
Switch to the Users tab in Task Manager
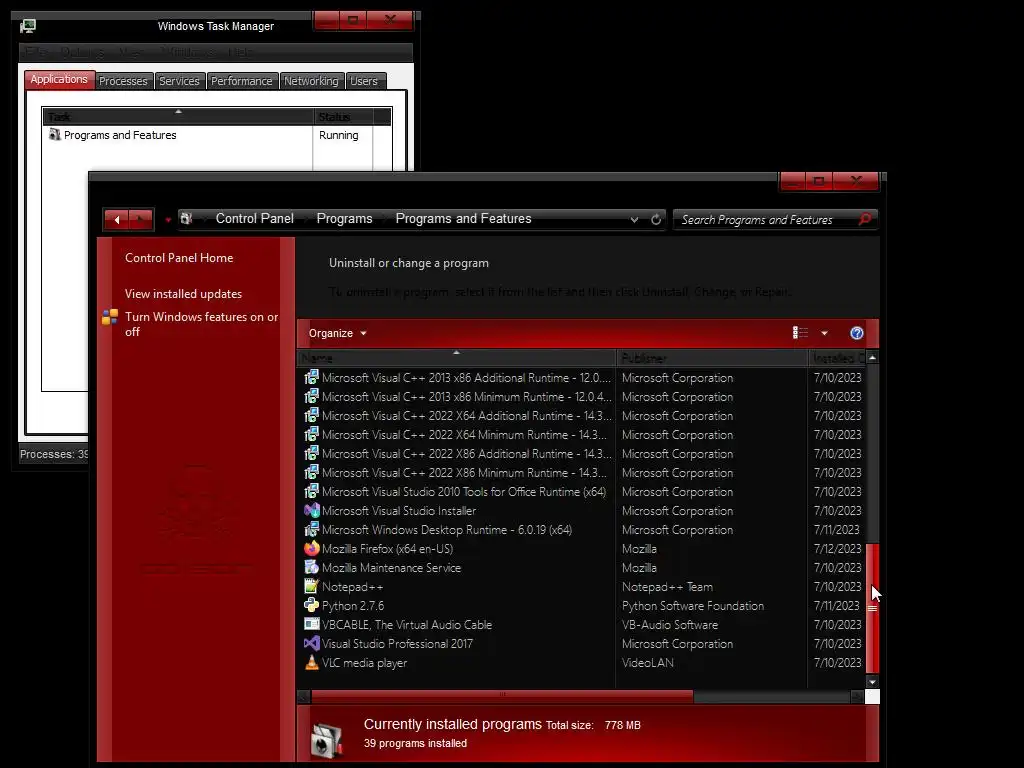tap(364, 81)
